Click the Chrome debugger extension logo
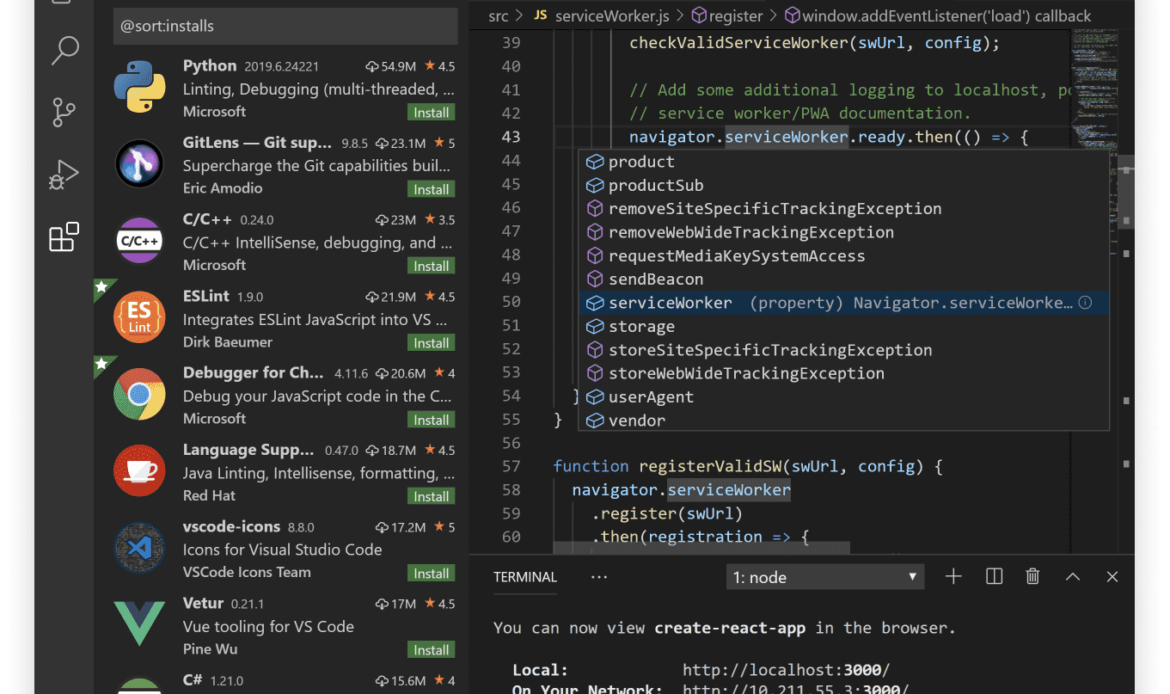The width and height of the screenshot is (1170, 694). coord(140,394)
